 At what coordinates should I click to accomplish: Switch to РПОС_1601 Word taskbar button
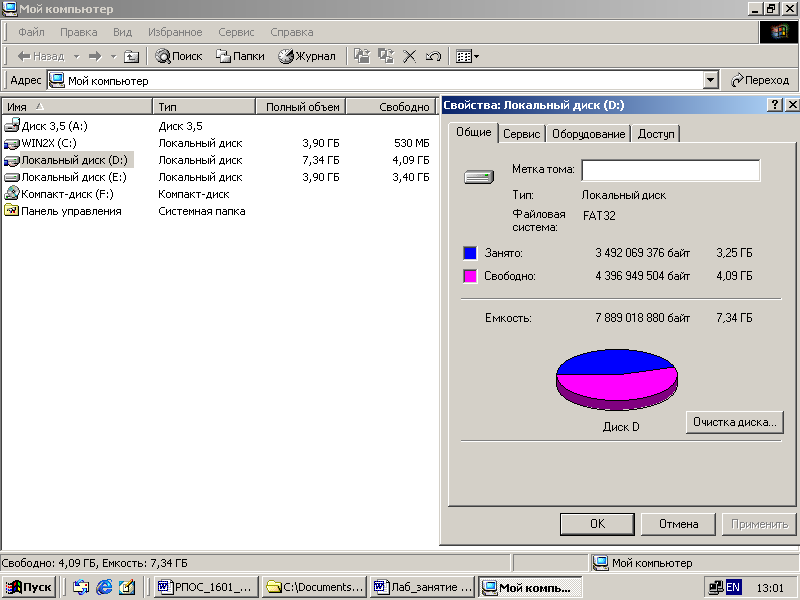[205, 587]
